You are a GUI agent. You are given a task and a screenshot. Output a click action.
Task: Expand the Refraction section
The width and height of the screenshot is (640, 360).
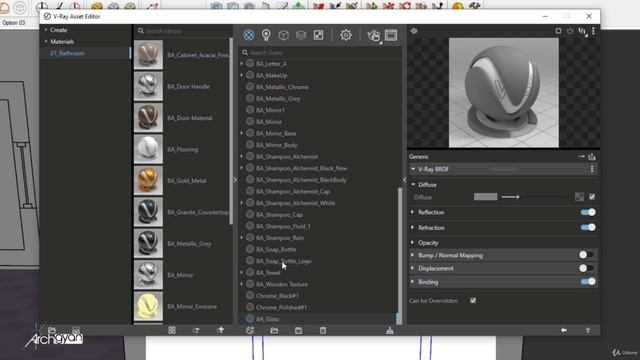pyautogui.click(x=413, y=227)
